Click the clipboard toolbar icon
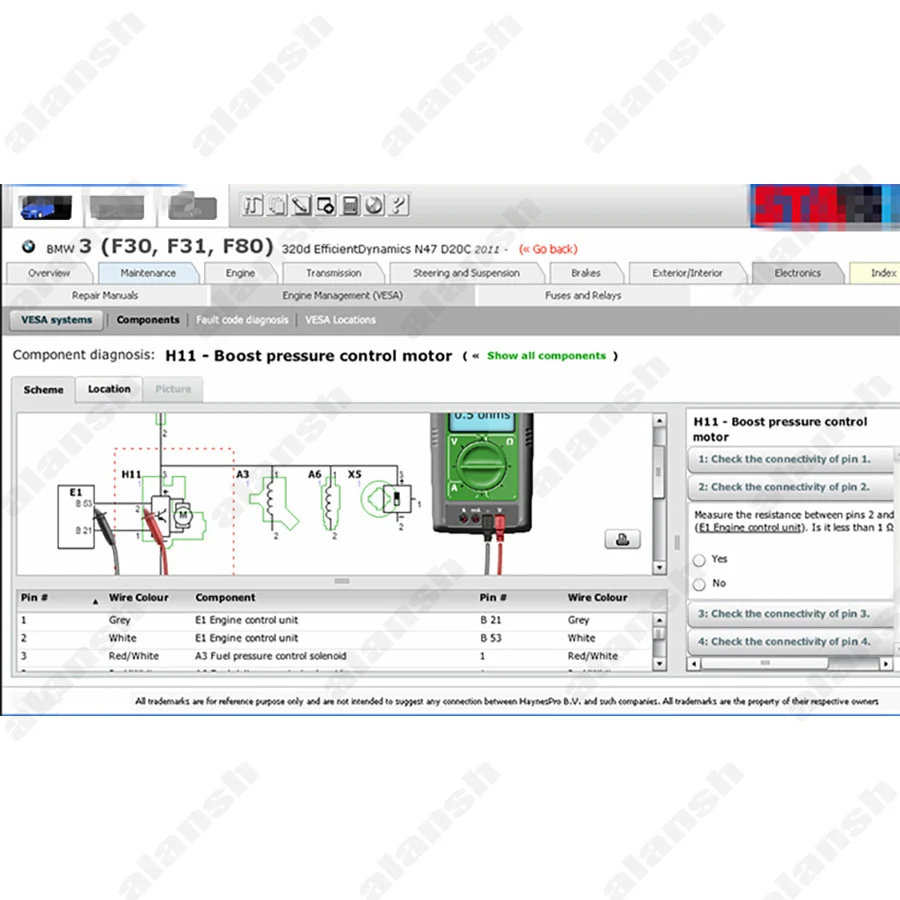Viewport: 900px width, 900px height. pos(277,205)
